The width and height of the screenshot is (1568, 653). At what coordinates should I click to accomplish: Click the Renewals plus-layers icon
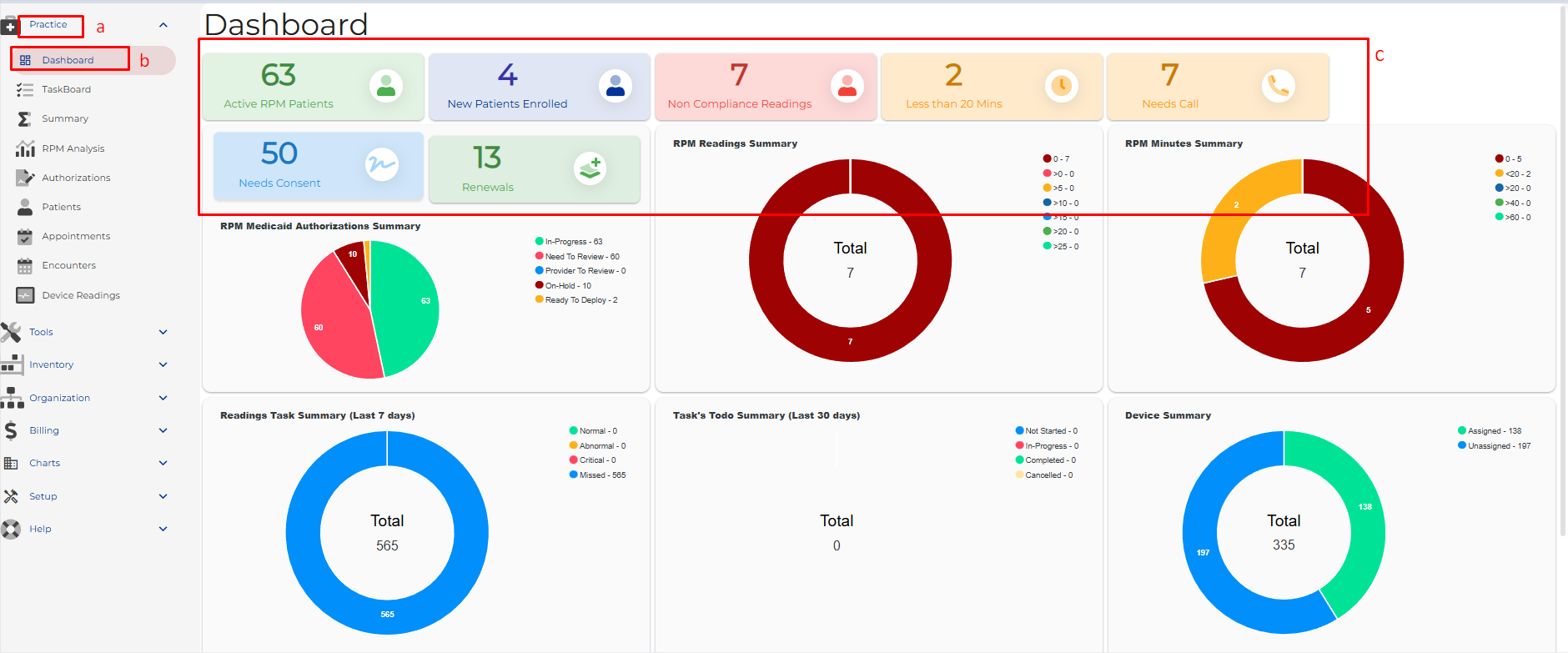pyautogui.click(x=591, y=168)
